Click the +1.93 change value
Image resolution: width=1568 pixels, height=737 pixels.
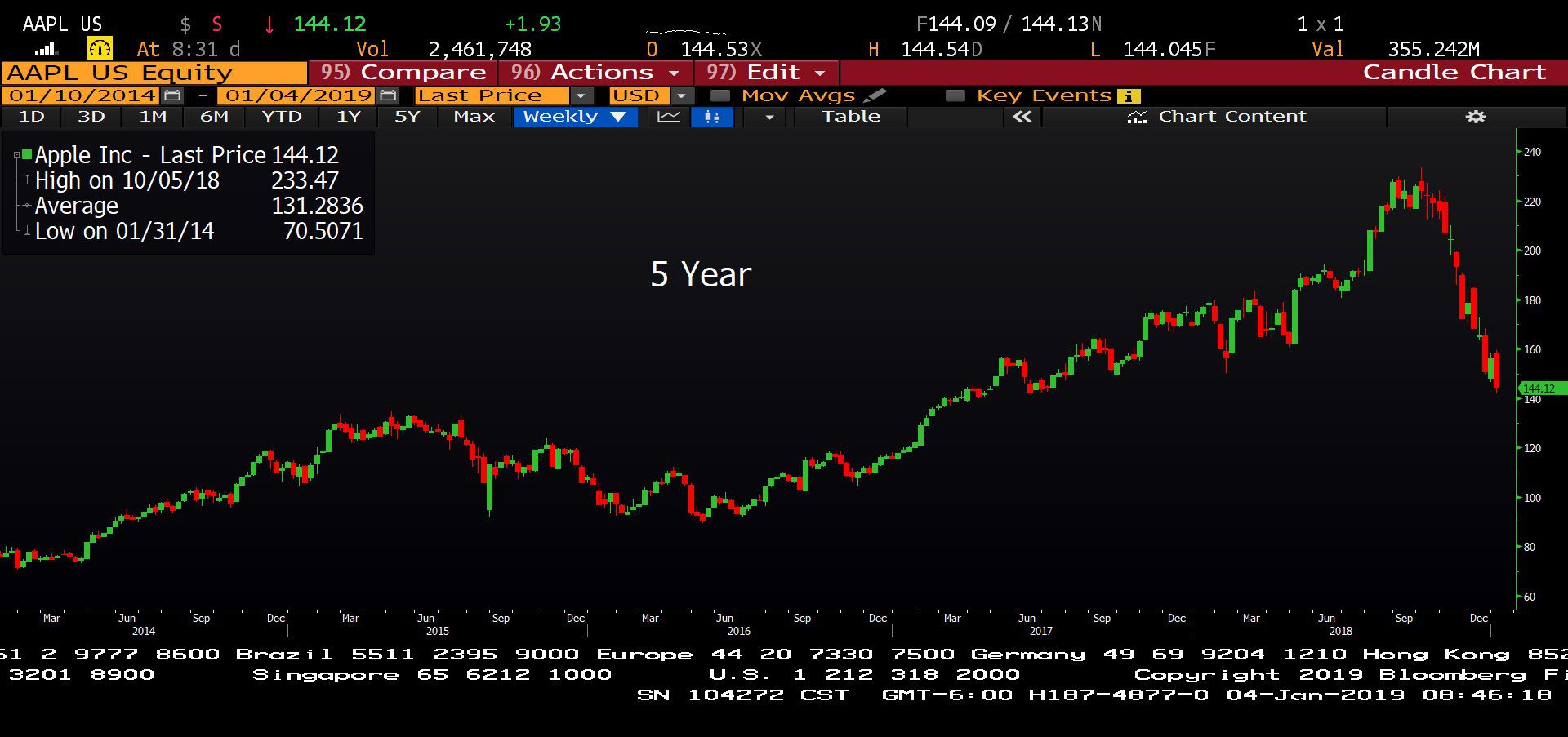click(532, 24)
